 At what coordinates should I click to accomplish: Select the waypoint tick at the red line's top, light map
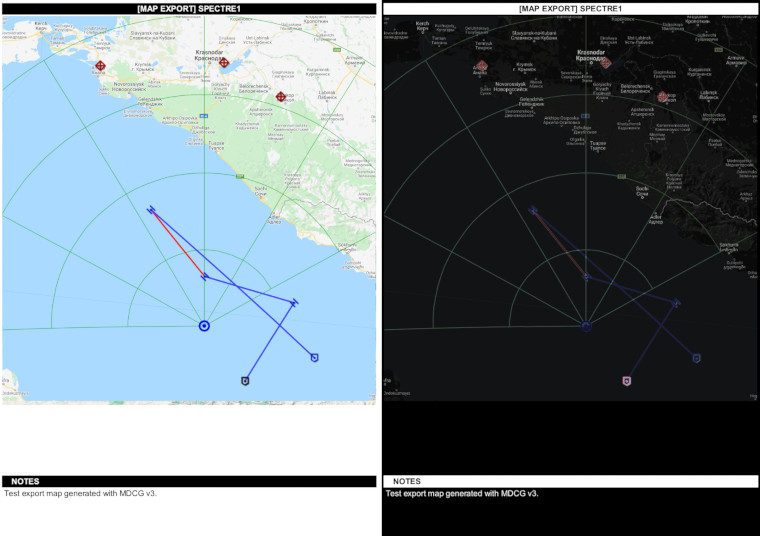(x=151, y=209)
